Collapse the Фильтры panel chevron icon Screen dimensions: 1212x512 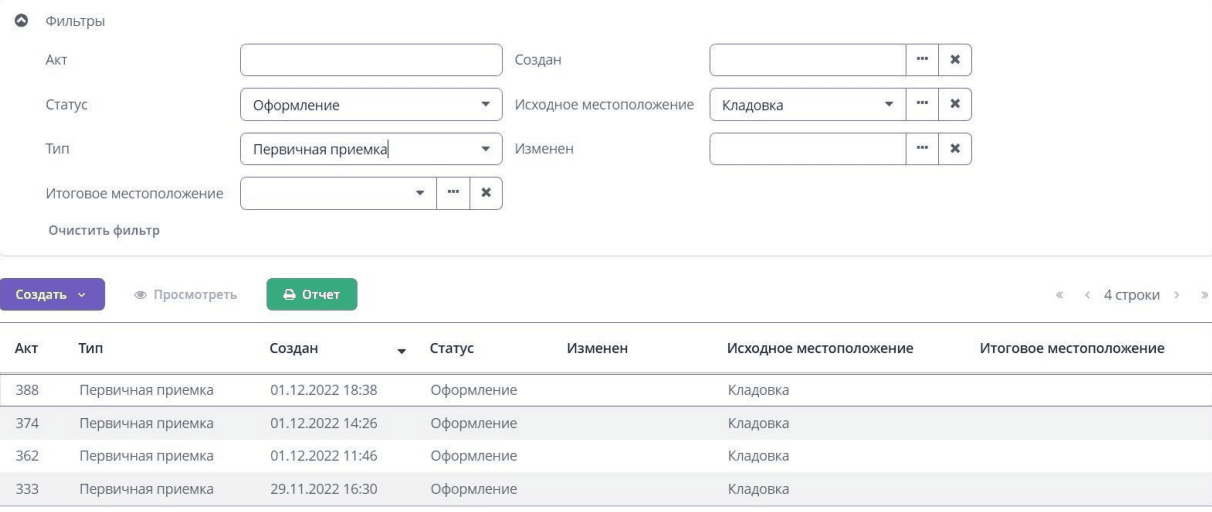(x=21, y=22)
